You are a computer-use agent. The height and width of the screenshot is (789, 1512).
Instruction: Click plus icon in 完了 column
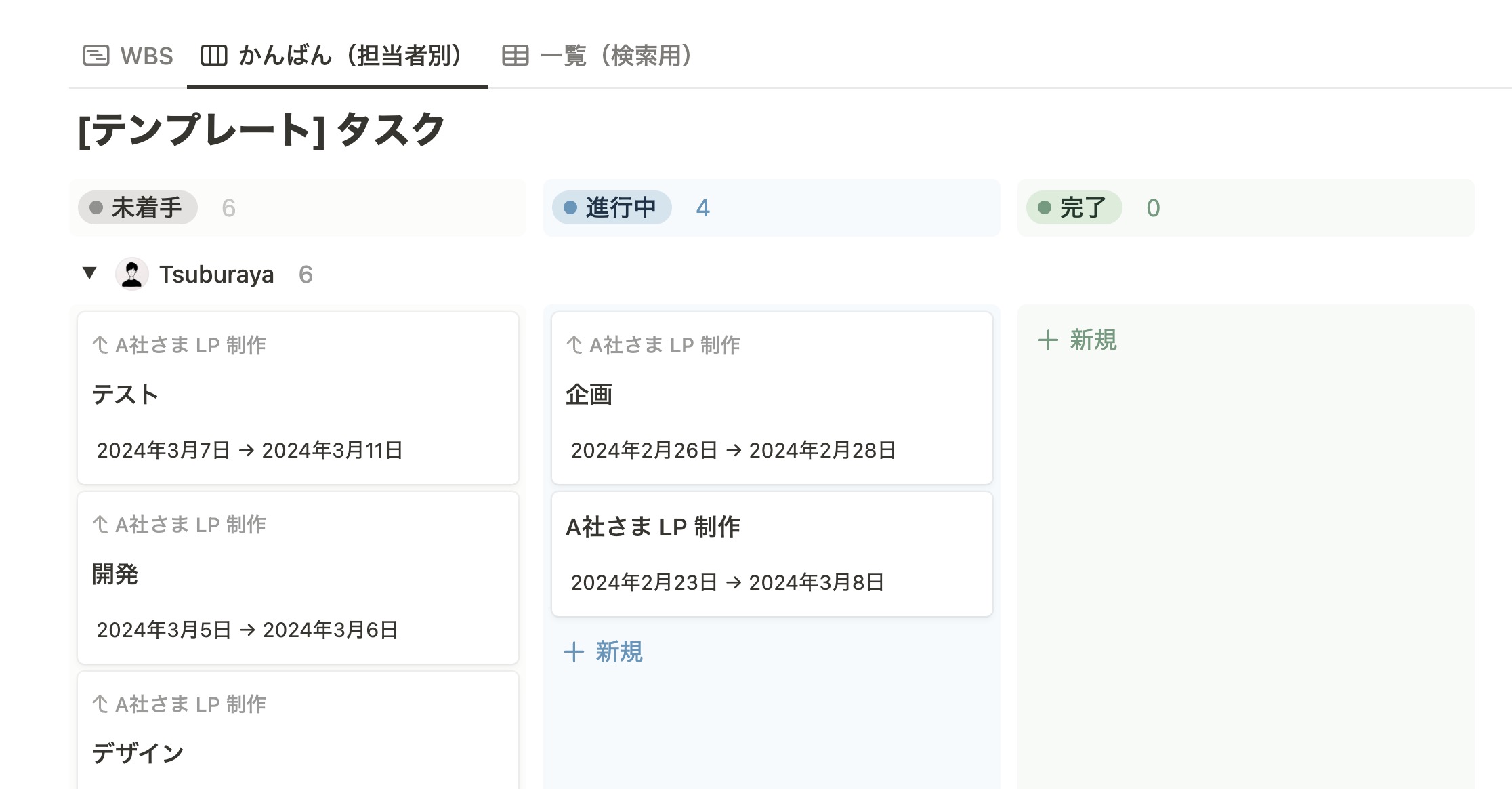tap(1048, 340)
